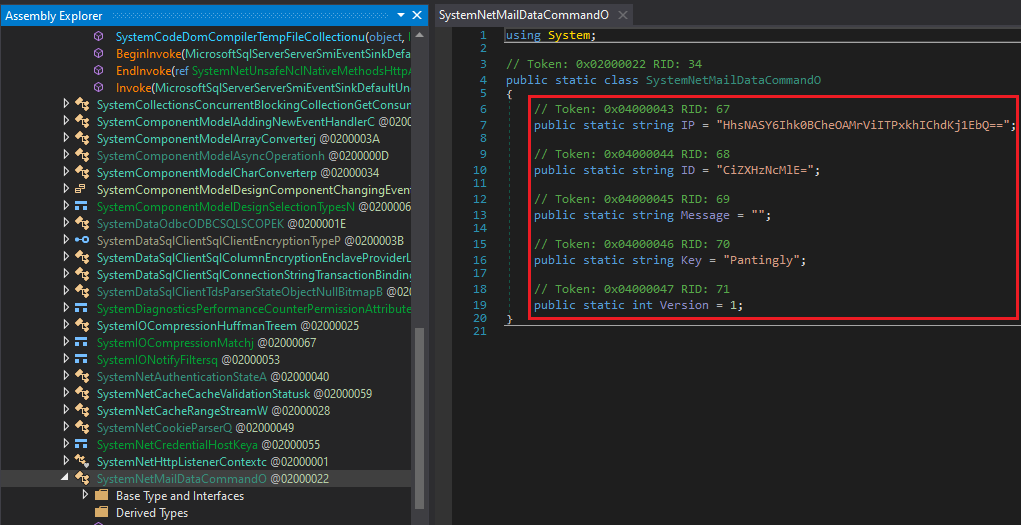Click the method icon beside SystemCodeDomCompilerTempFileCollectionu

[x=98, y=36]
